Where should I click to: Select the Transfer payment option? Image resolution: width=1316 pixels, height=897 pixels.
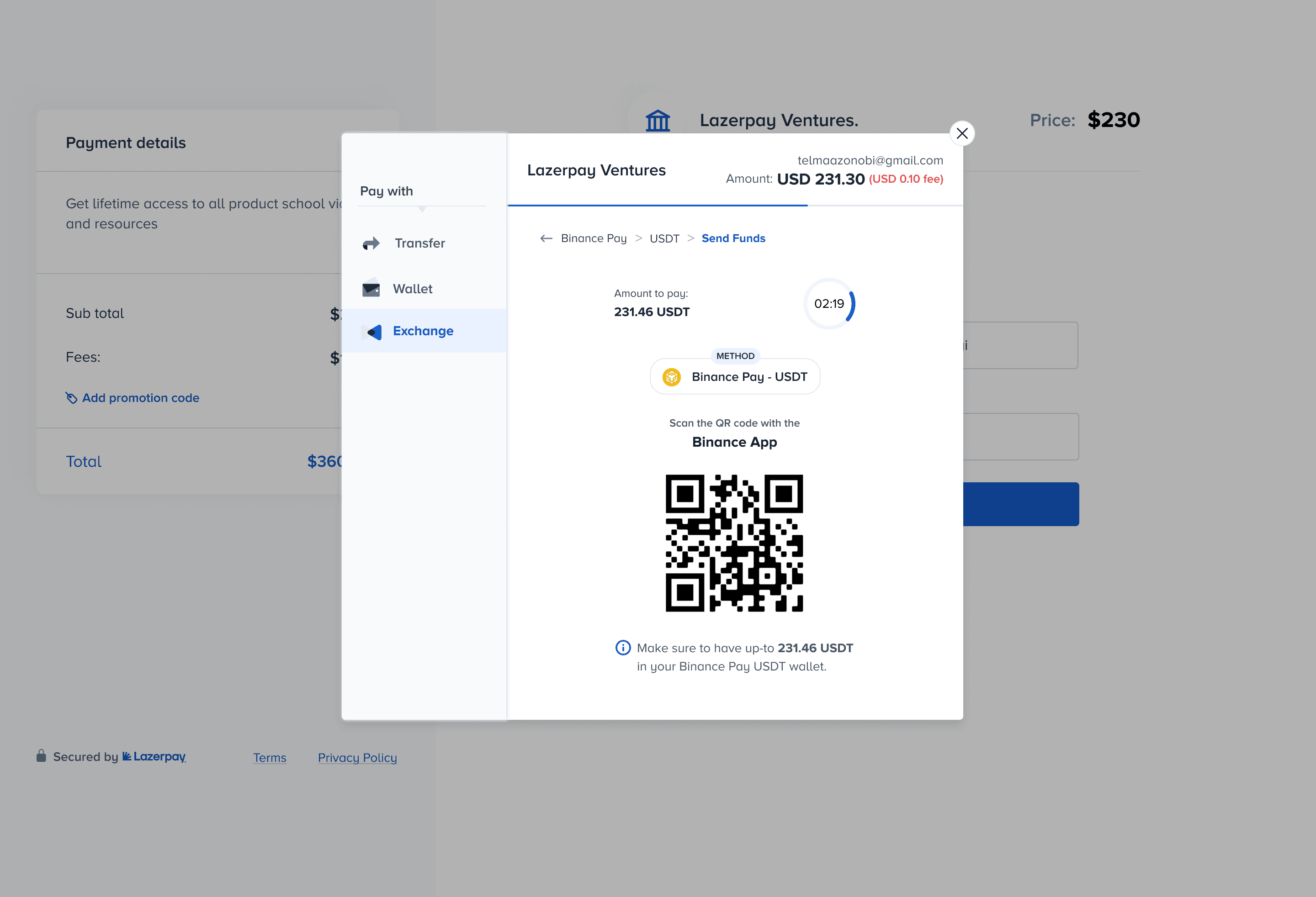pyautogui.click(x=424, y=243)
